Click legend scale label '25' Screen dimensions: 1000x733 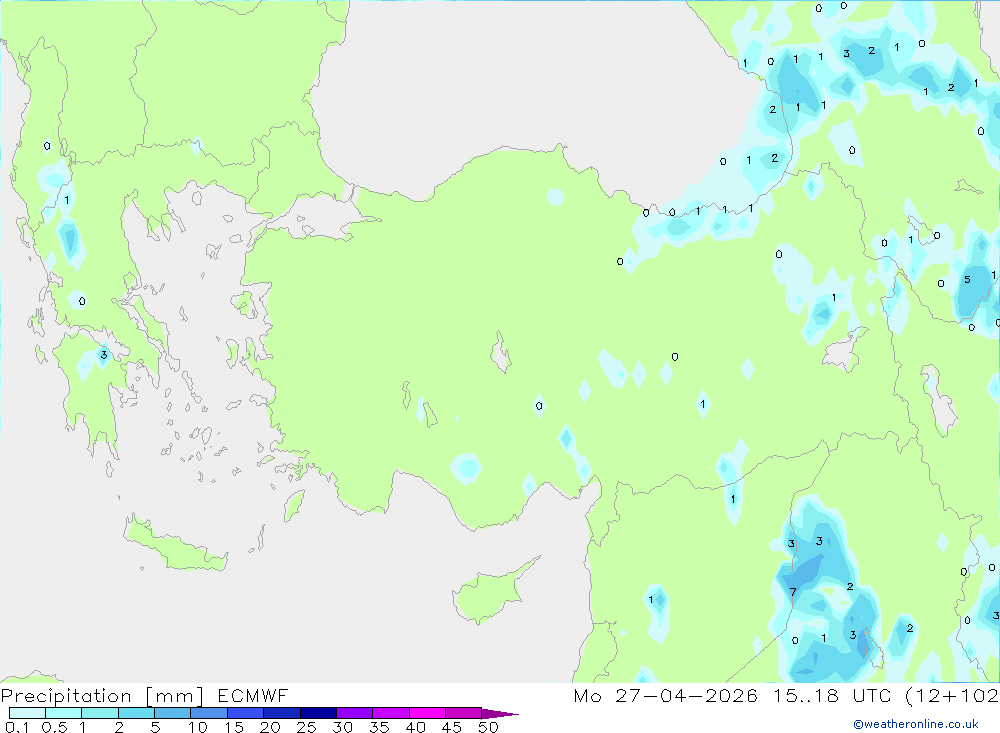tap(307, 727)
